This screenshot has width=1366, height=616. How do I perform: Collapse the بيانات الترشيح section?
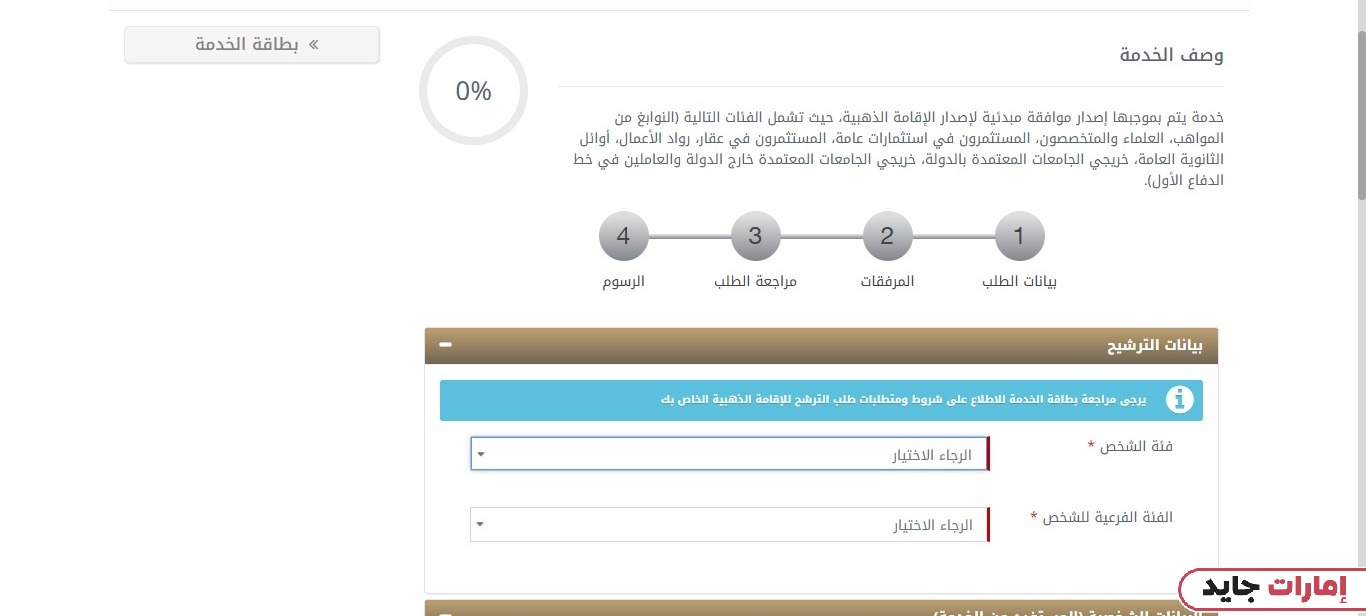(x=445, y=344)
